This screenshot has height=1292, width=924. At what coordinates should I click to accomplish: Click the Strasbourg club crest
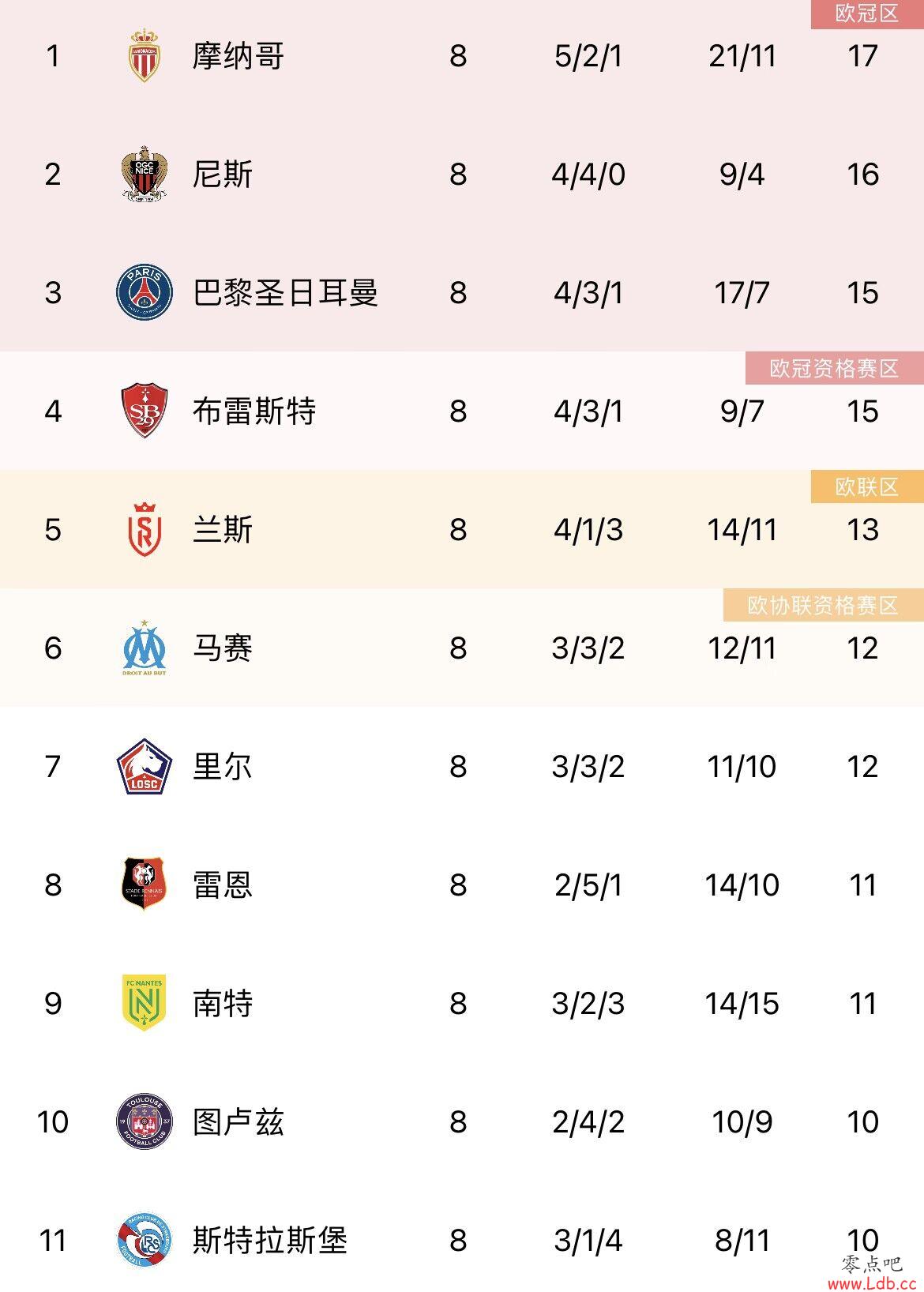pos(145,1240)
